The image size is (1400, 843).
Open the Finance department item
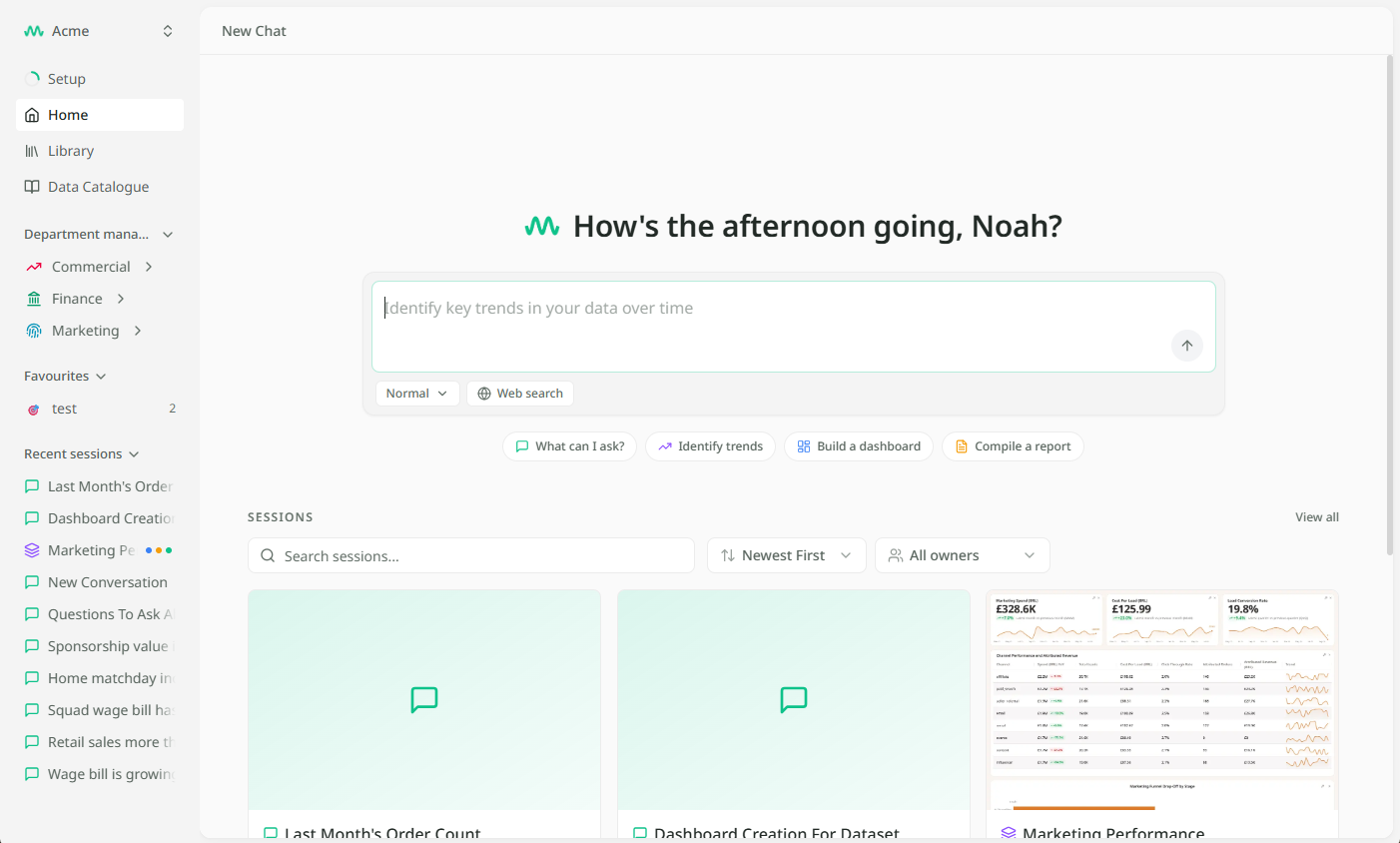click(76, 299)
